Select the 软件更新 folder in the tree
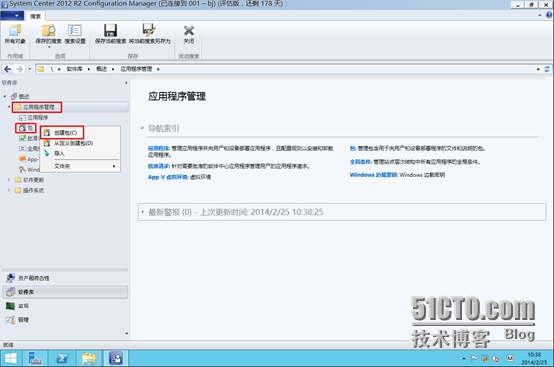The height and width of the screenshot is (367, 554). (29, 180)
